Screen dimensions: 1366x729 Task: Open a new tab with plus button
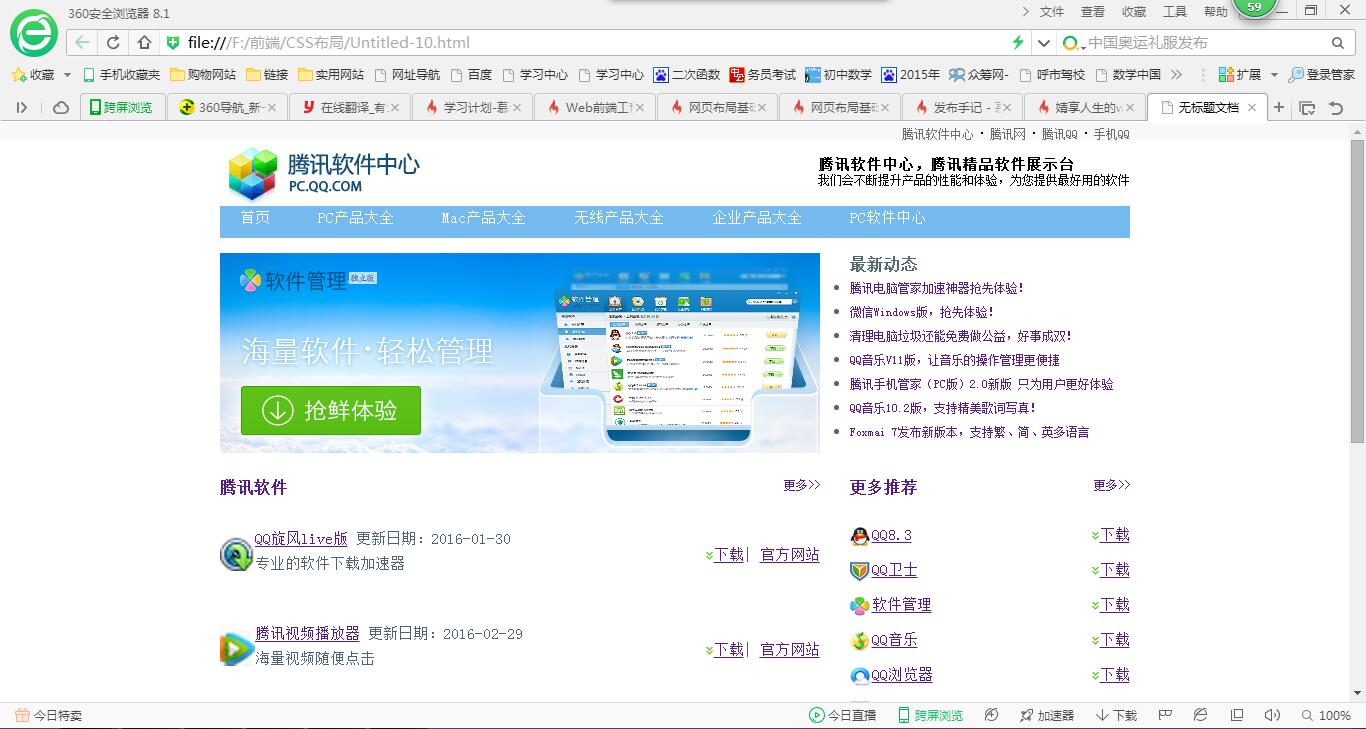1278,107
